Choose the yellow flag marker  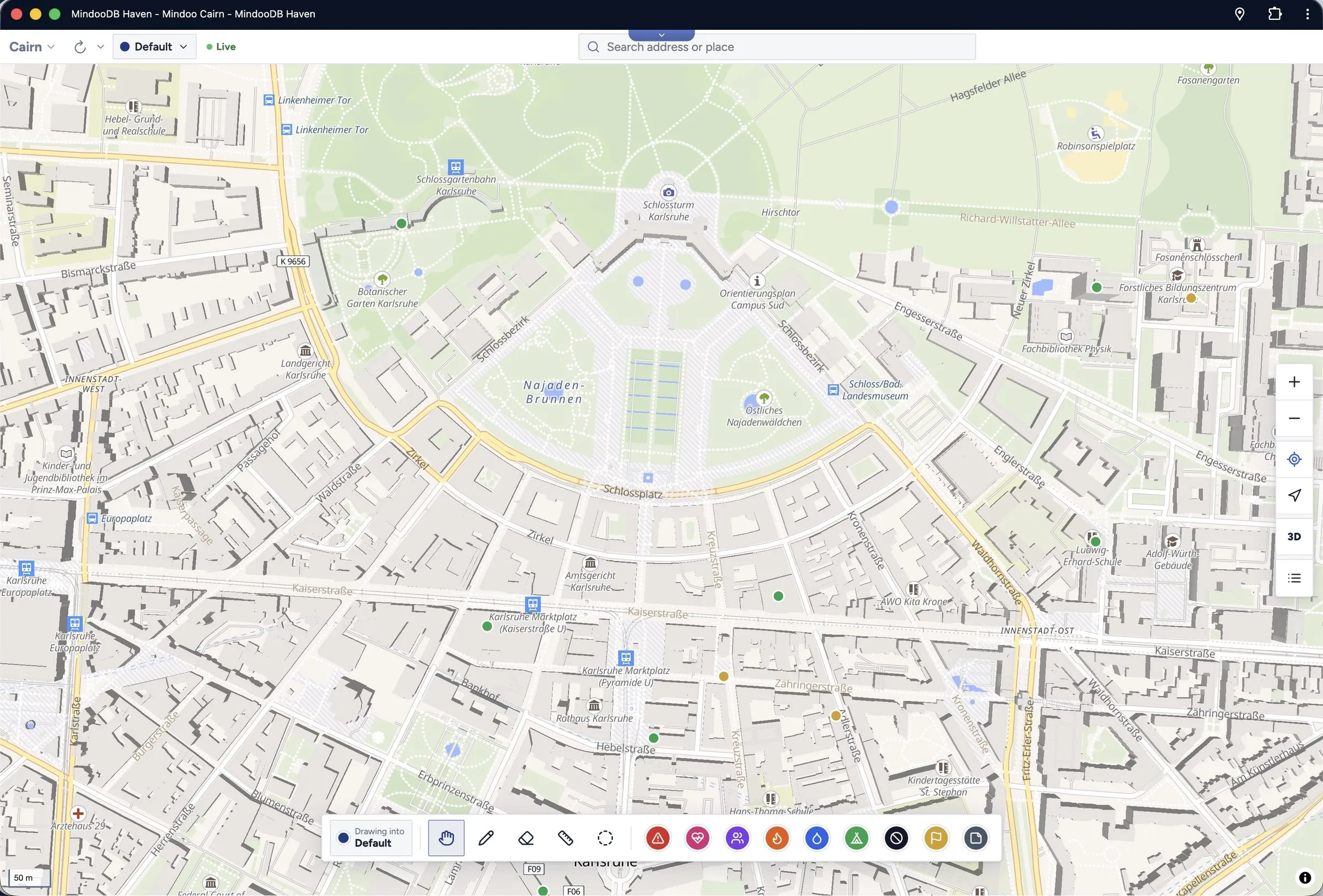[x=936, y=838]
